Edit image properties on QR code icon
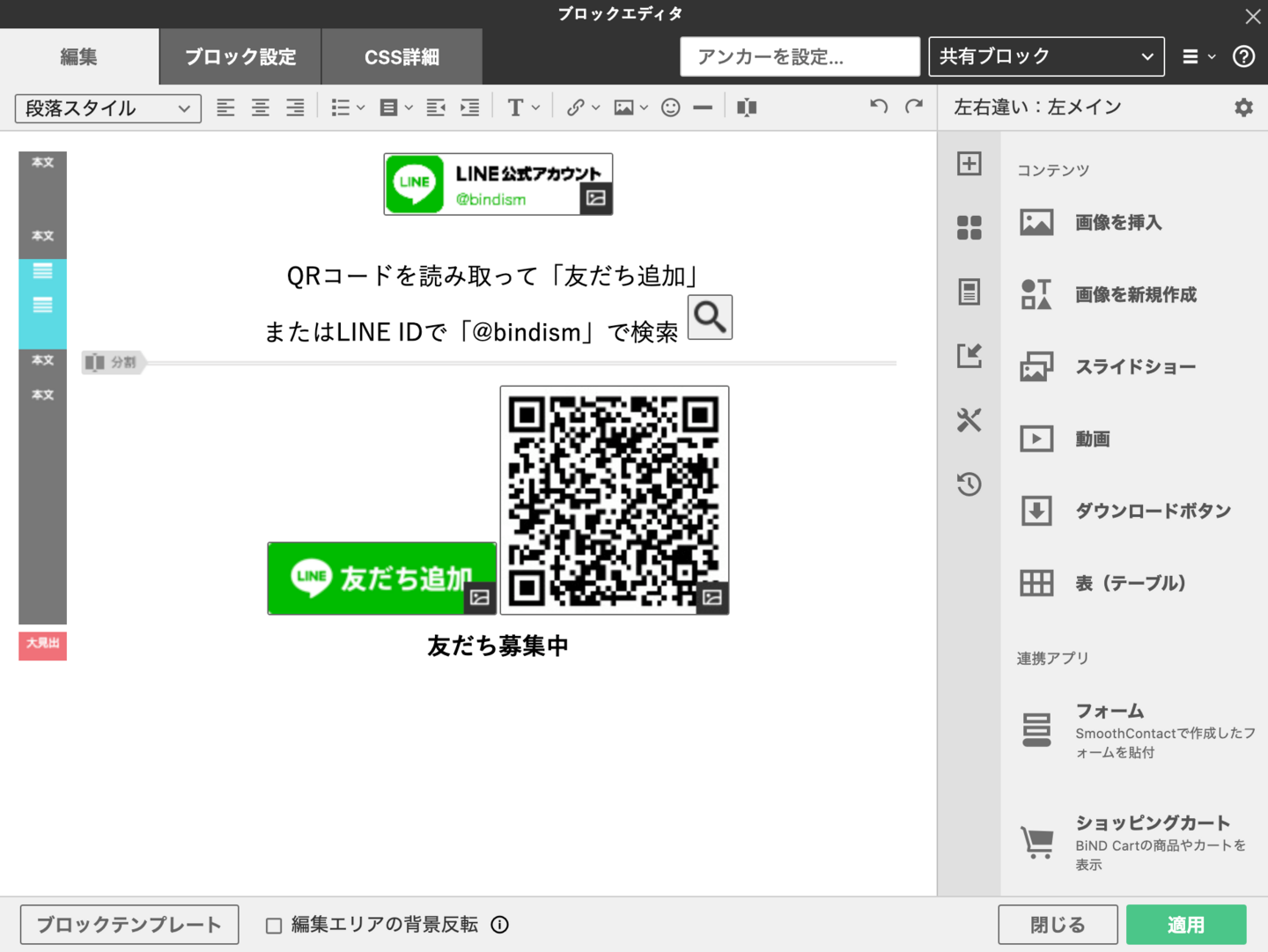Screen dimensions: 1268x952 (712, 598)
